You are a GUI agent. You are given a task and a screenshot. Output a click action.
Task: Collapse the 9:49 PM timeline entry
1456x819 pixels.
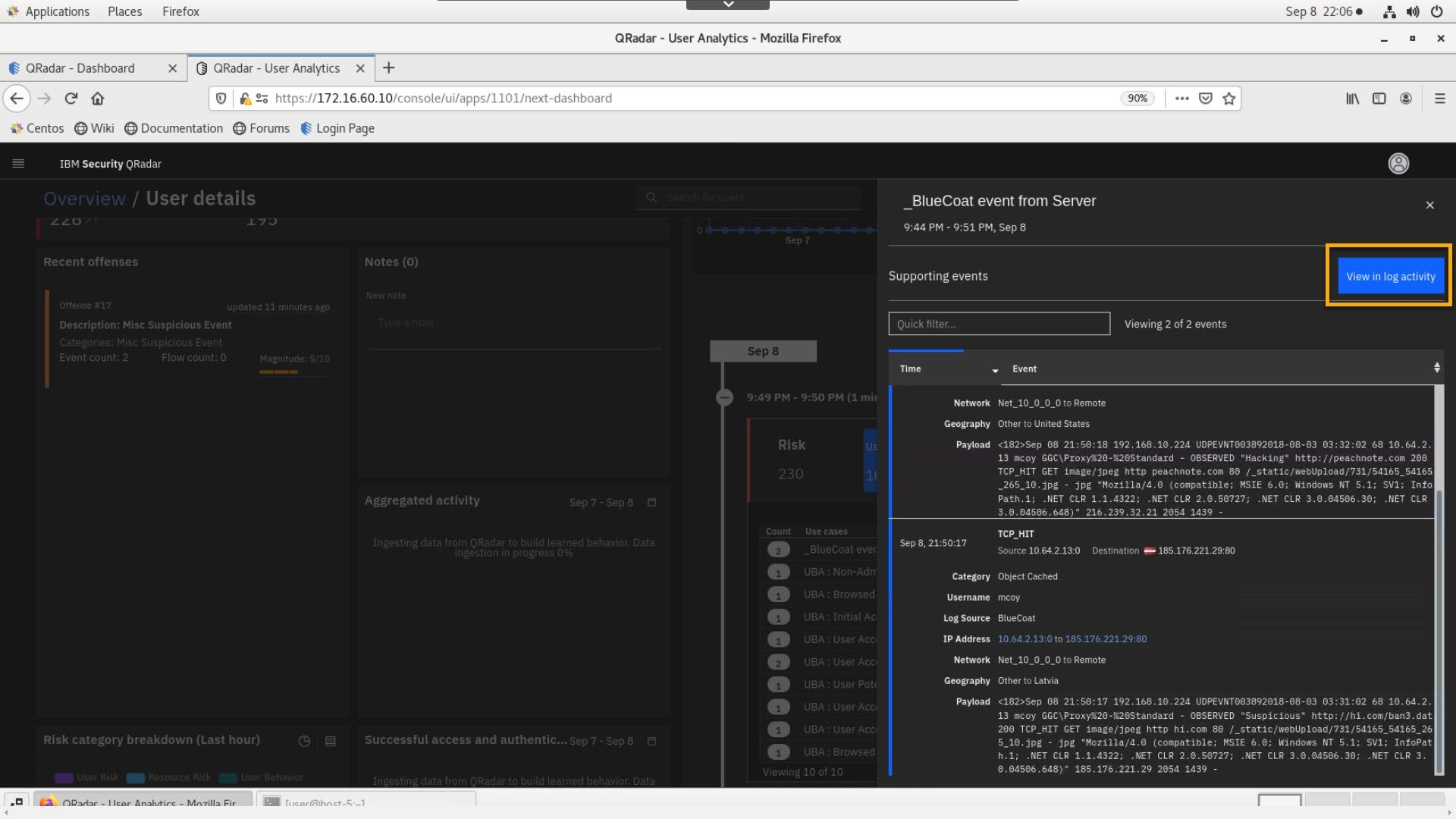(724, 397)
